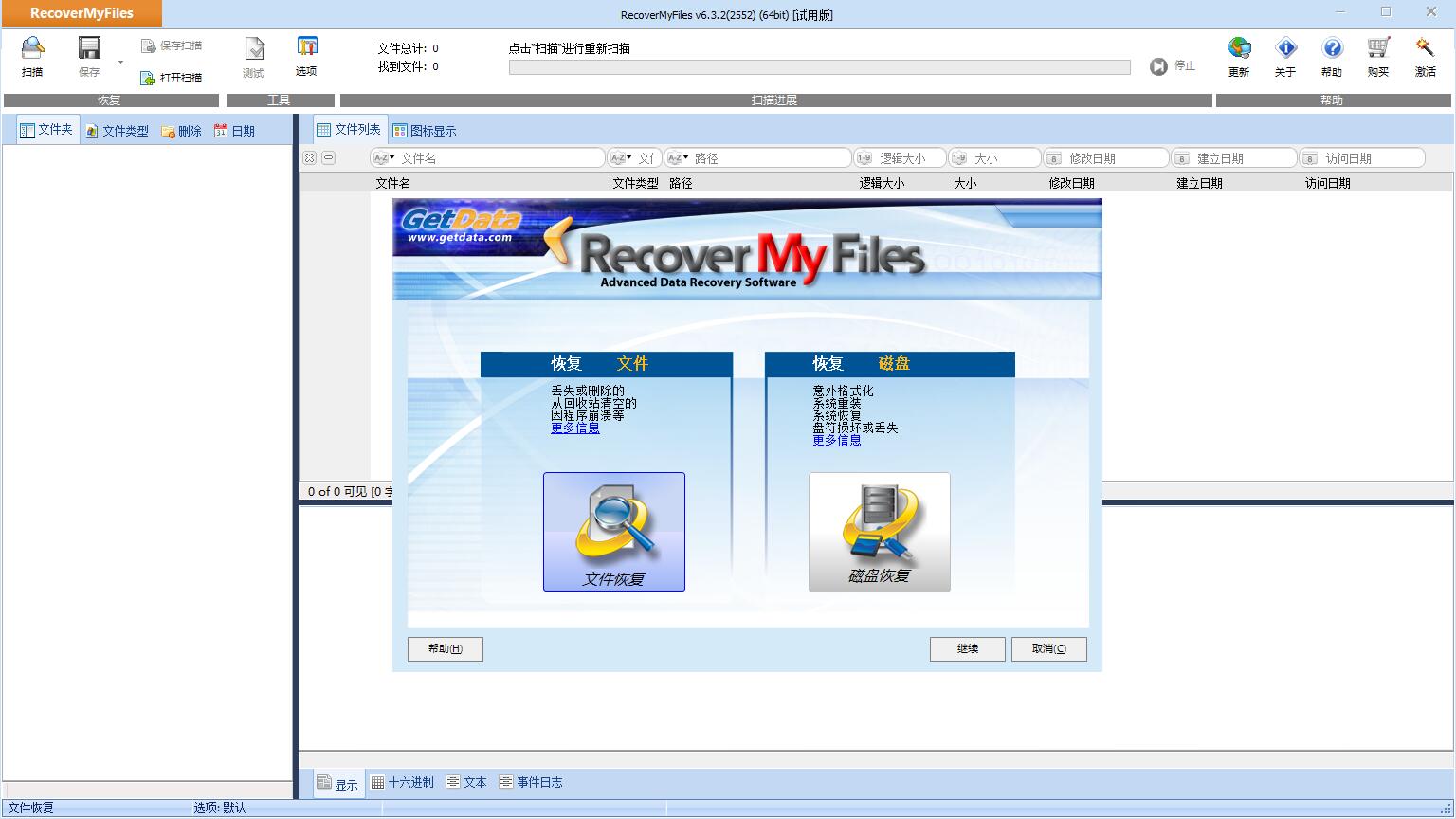The image size is (1456, 819).
Task: Open the 选项 (Options) tool icon
Action: [x=306, y=49]
